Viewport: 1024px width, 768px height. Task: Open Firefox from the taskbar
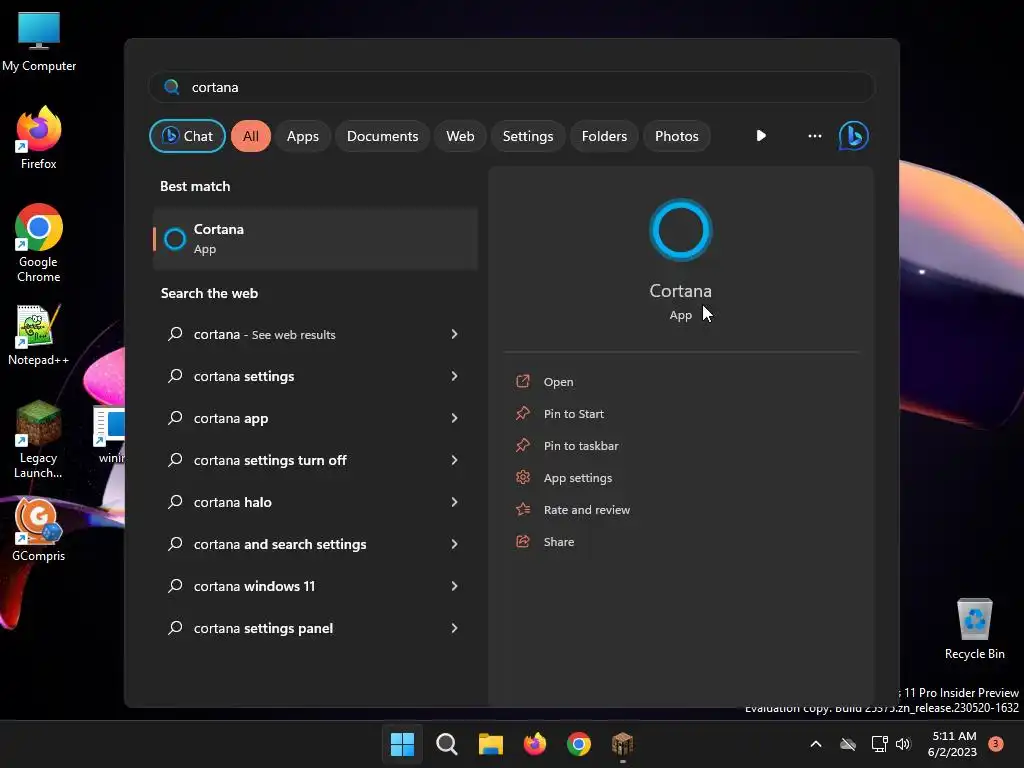coord(535,744)
